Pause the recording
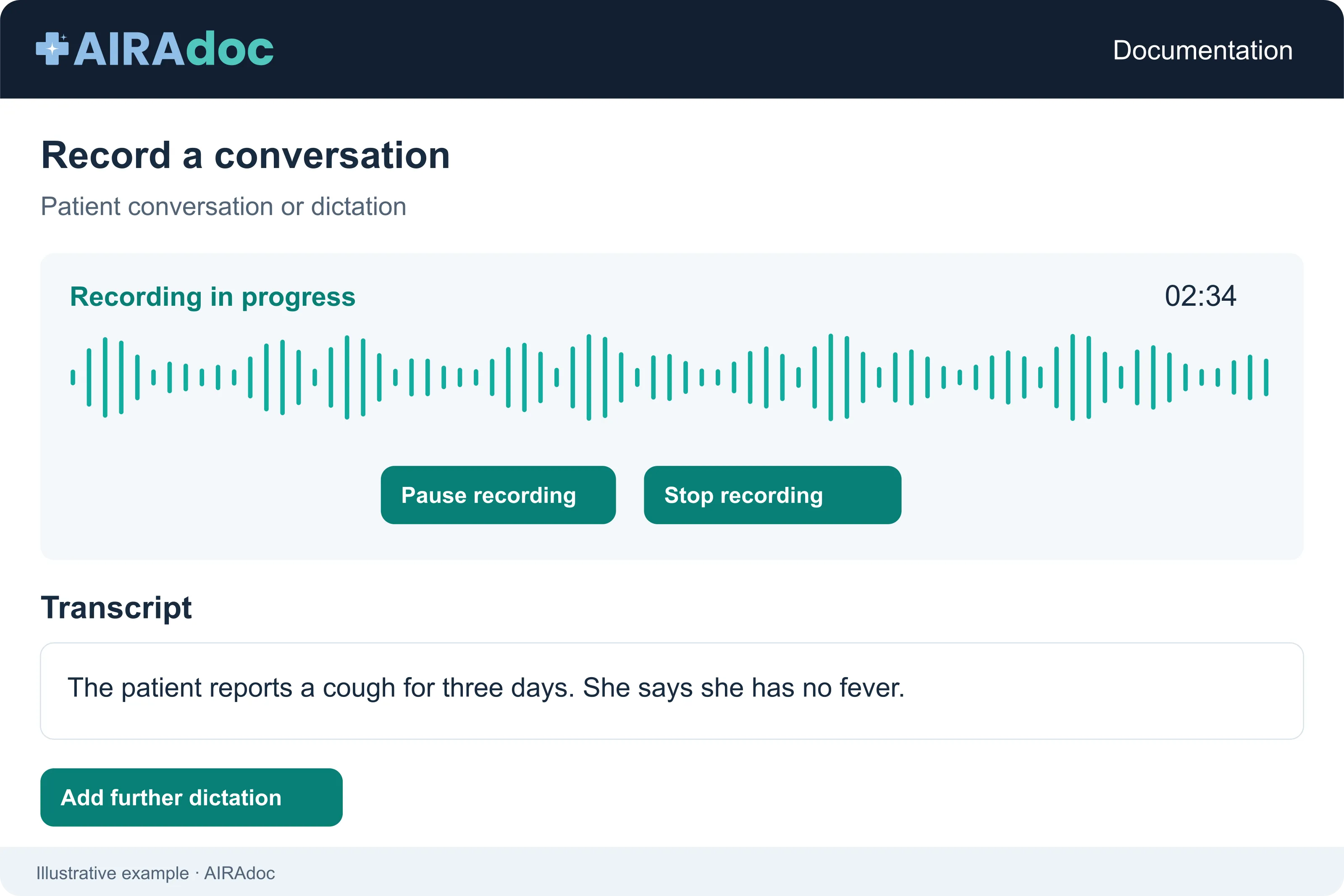The image size is (1344, 896). (x=498, y=495)
